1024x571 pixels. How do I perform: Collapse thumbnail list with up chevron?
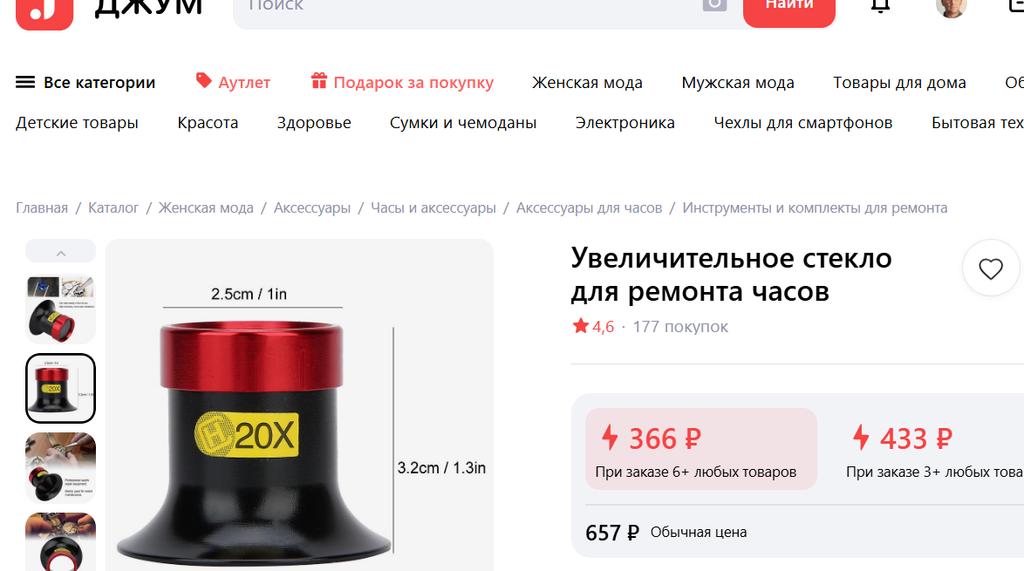tap(61, 253)
